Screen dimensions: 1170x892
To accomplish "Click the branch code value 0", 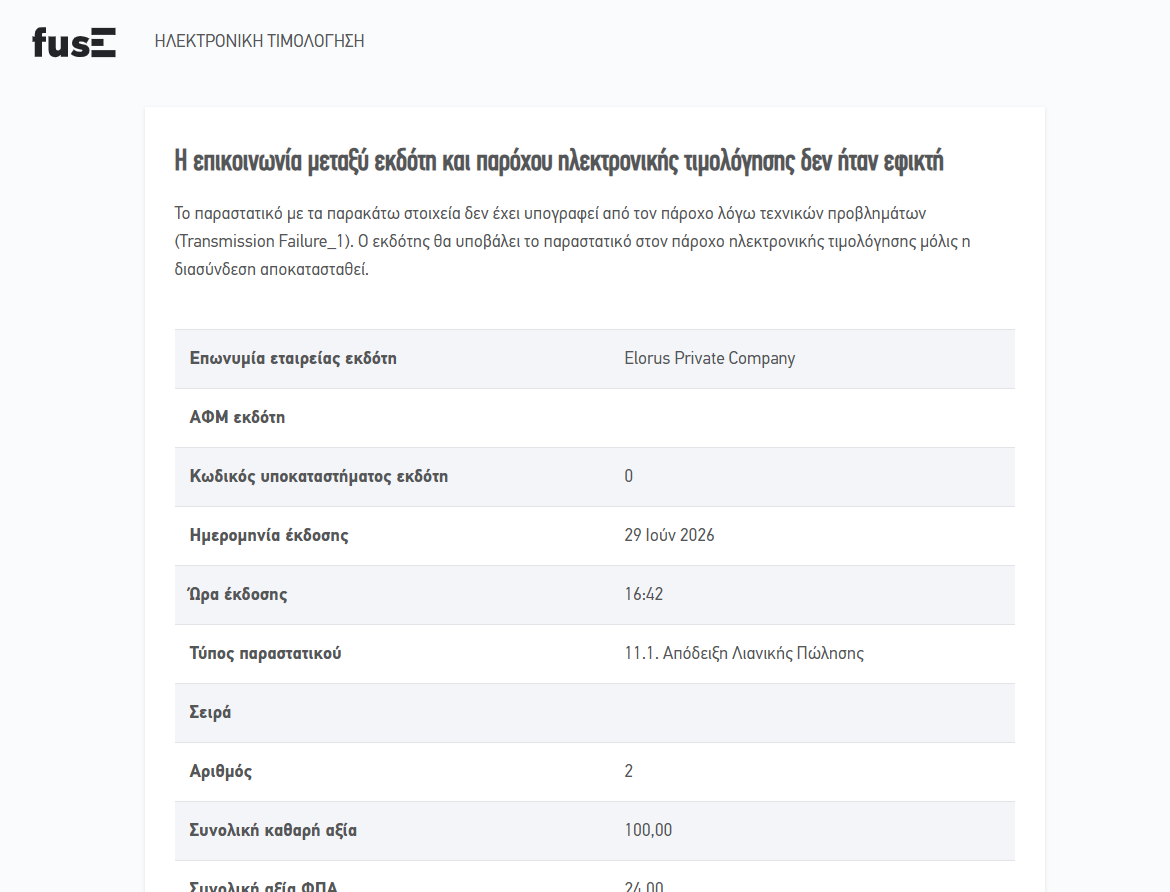I will coord(628,476).
